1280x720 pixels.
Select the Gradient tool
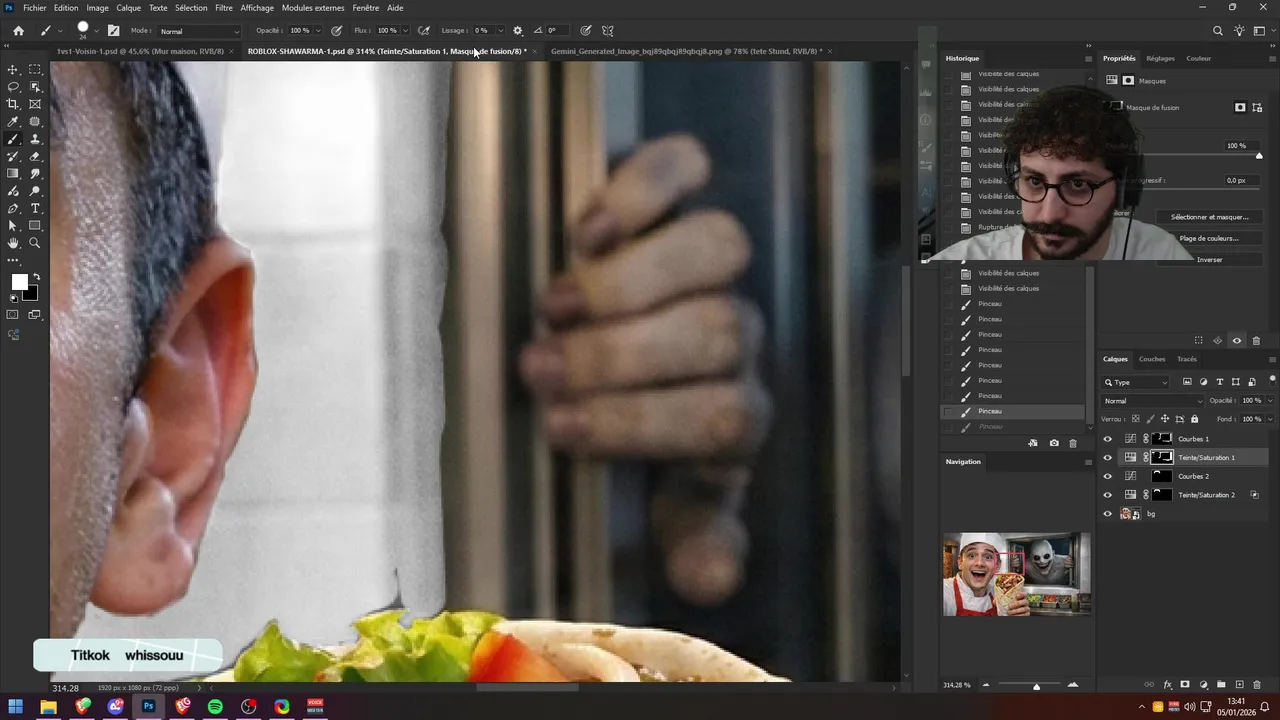coord(13,174)
